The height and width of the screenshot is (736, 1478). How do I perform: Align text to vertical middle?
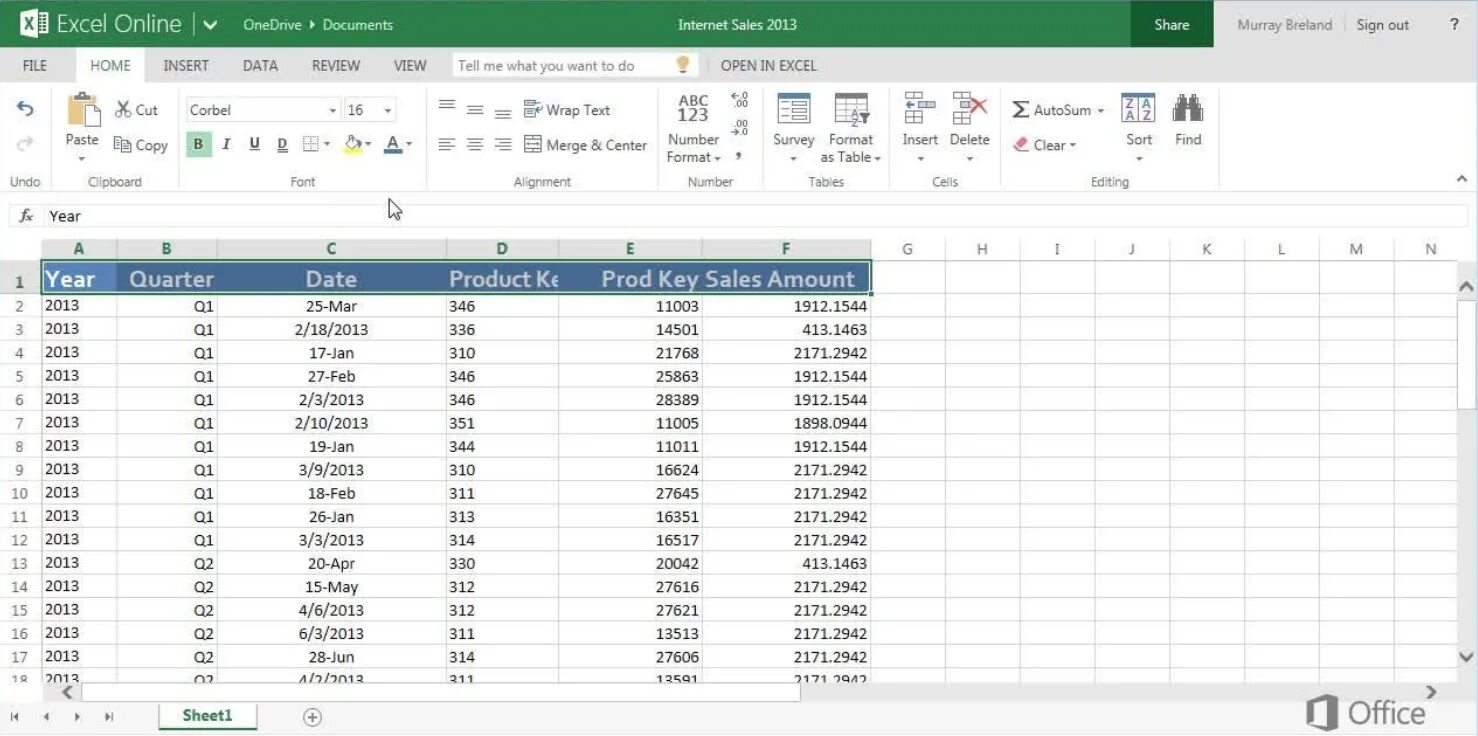coord(475,110)
